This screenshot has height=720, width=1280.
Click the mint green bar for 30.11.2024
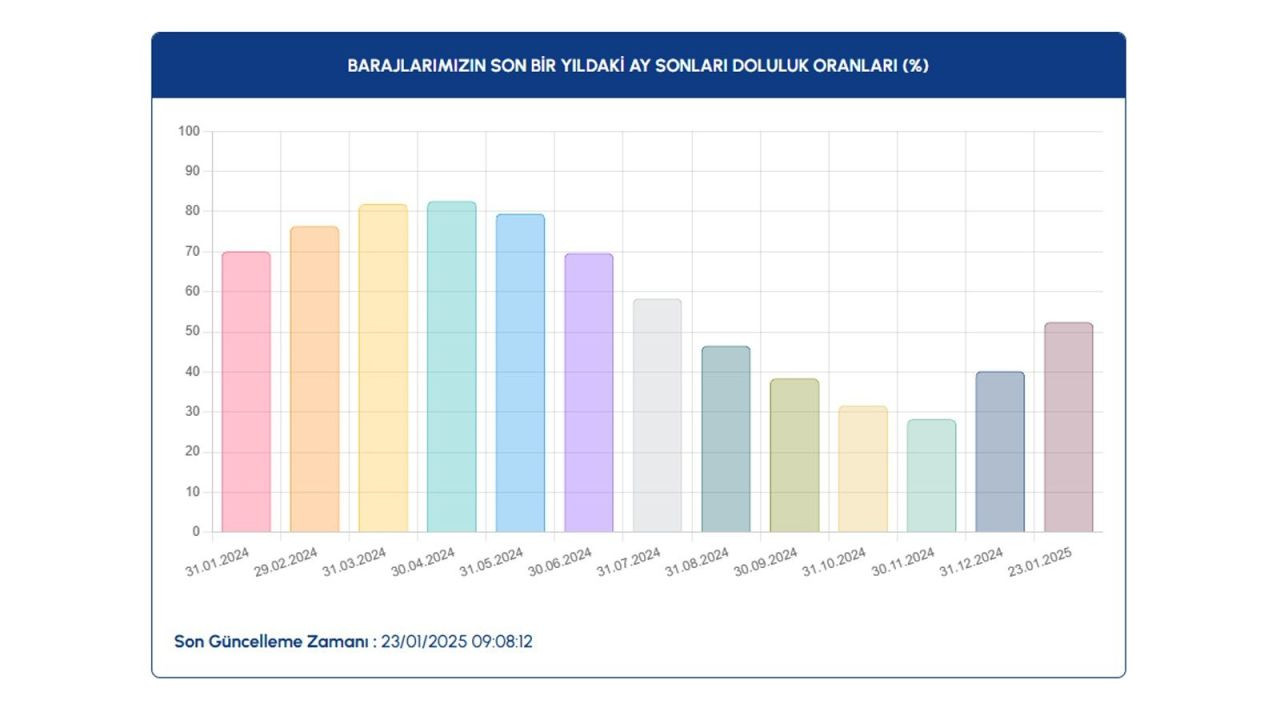[x=931, y=476]
